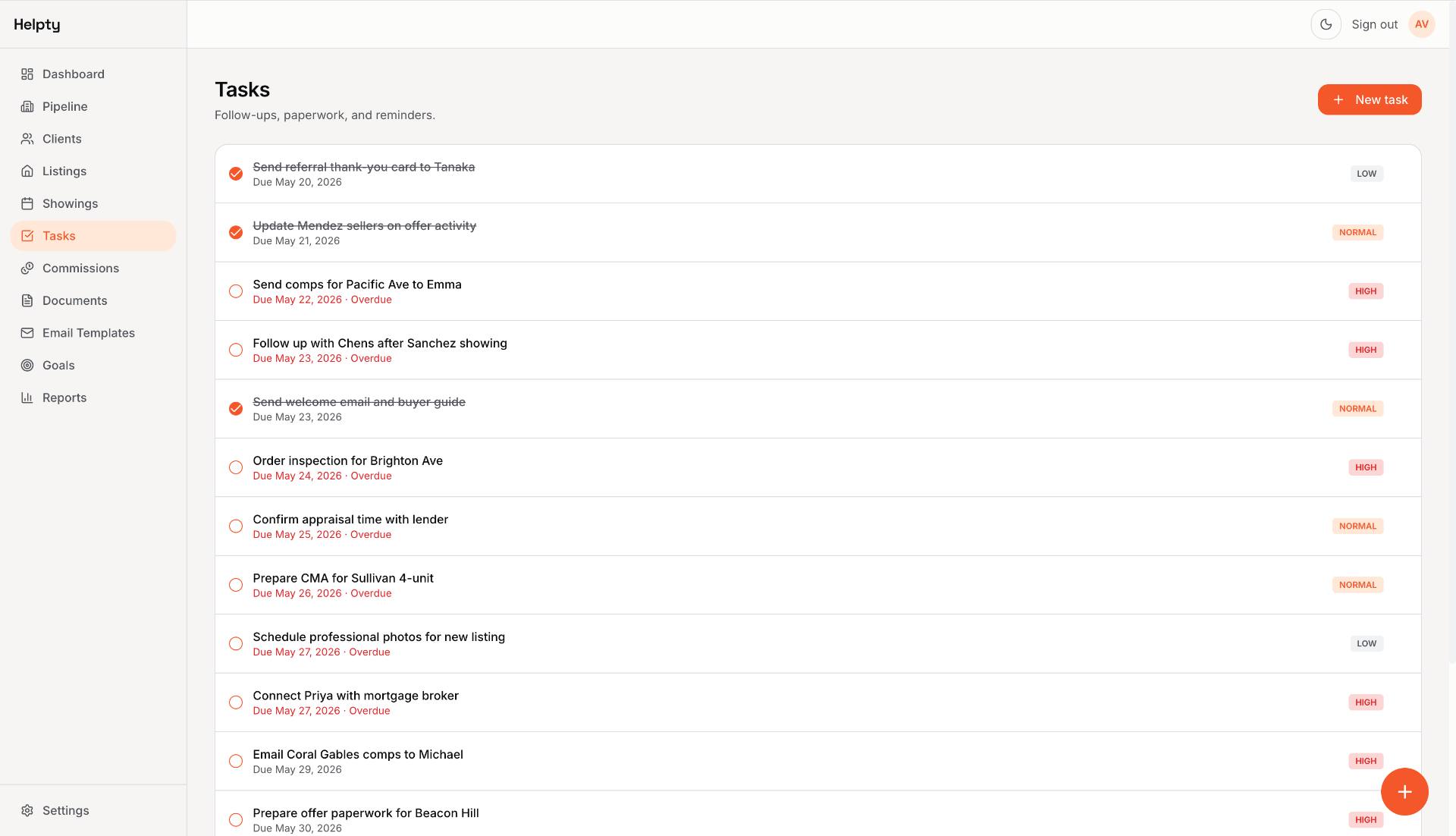
Task: Open Send comps for Pacific Ave to Emma
Action: pyautogui.click(x=357, y=284)
